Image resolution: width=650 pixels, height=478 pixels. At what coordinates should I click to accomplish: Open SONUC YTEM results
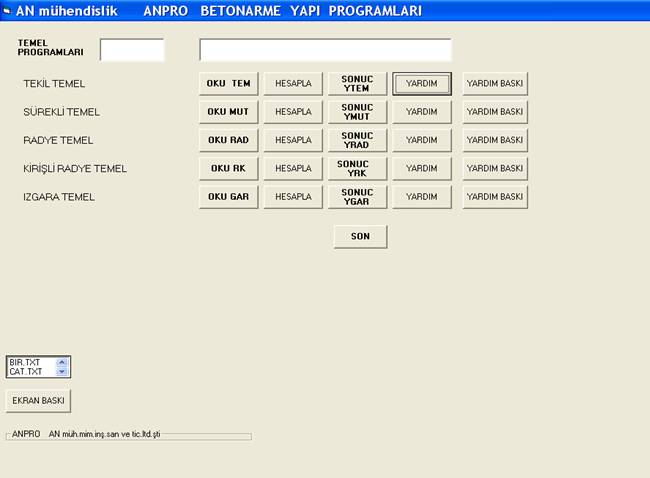click(x=357, y=84)
